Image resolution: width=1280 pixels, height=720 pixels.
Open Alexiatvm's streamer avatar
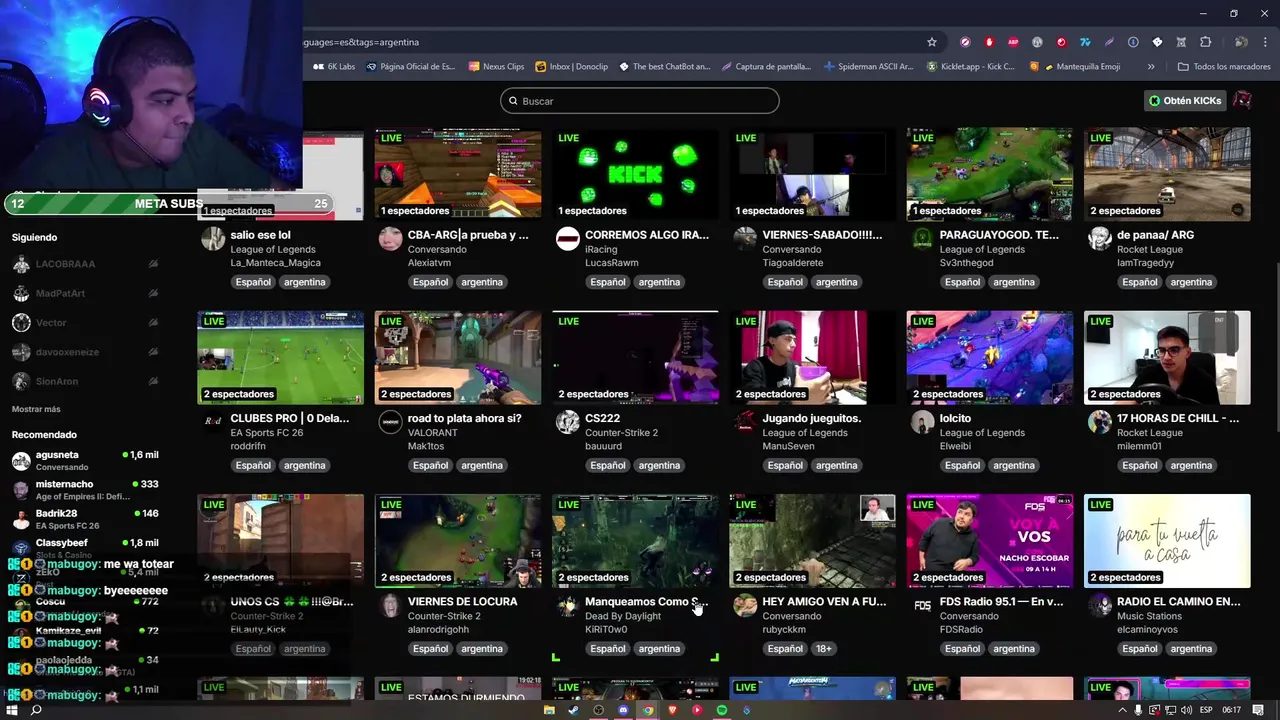click(390, 239)
